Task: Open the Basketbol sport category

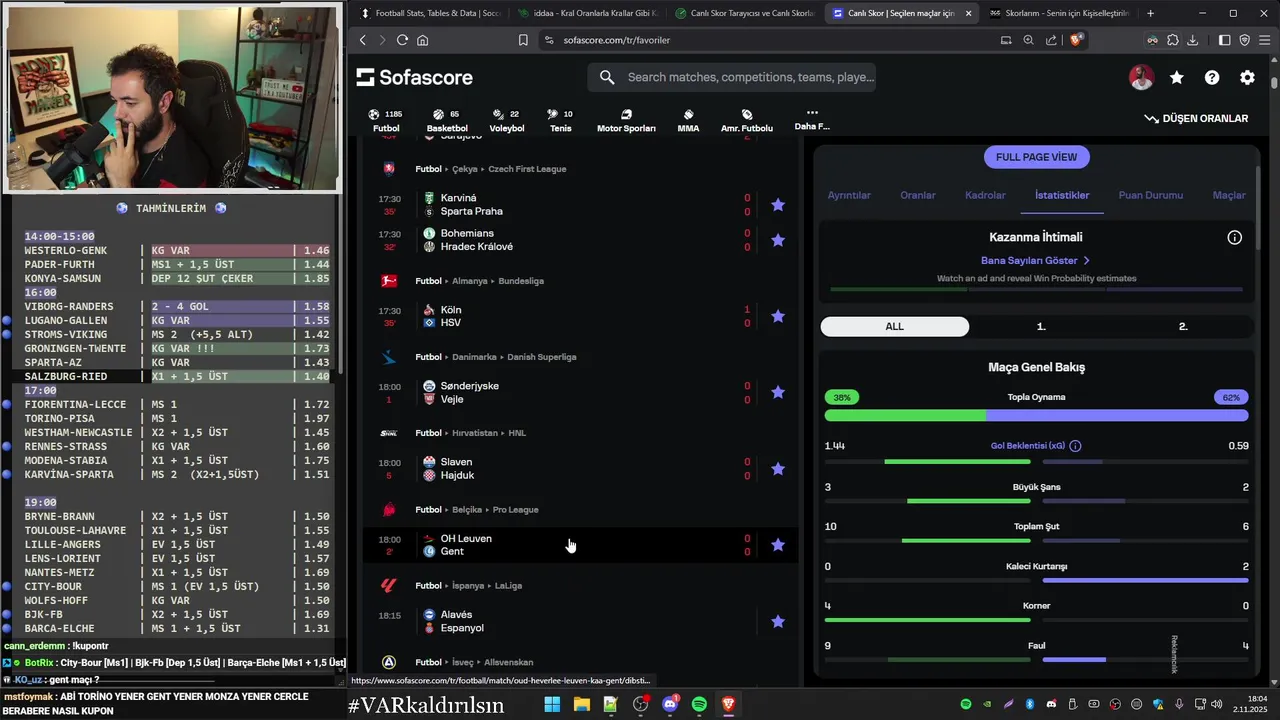Action: 446,121
